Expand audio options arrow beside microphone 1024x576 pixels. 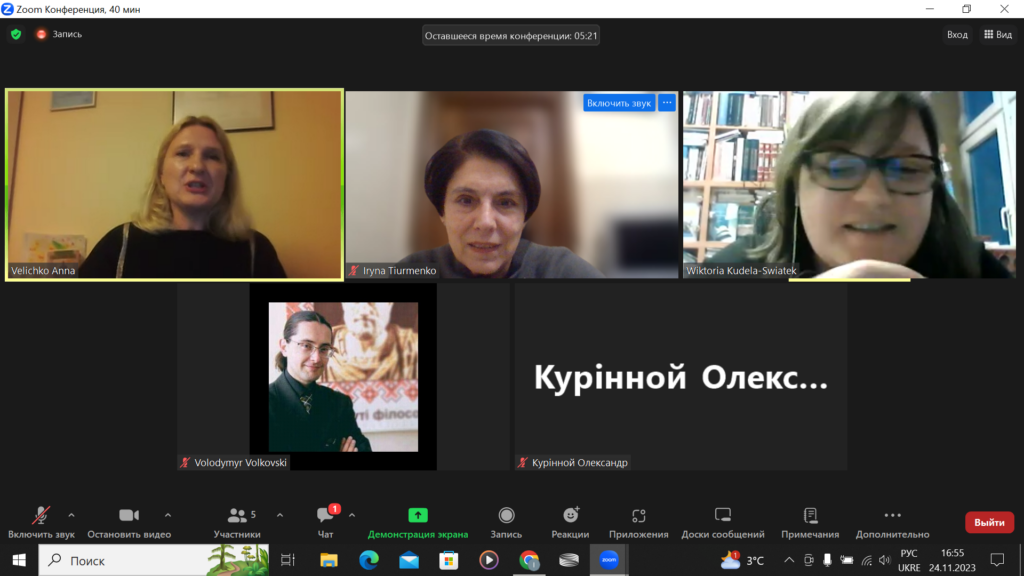pos(71,515)
